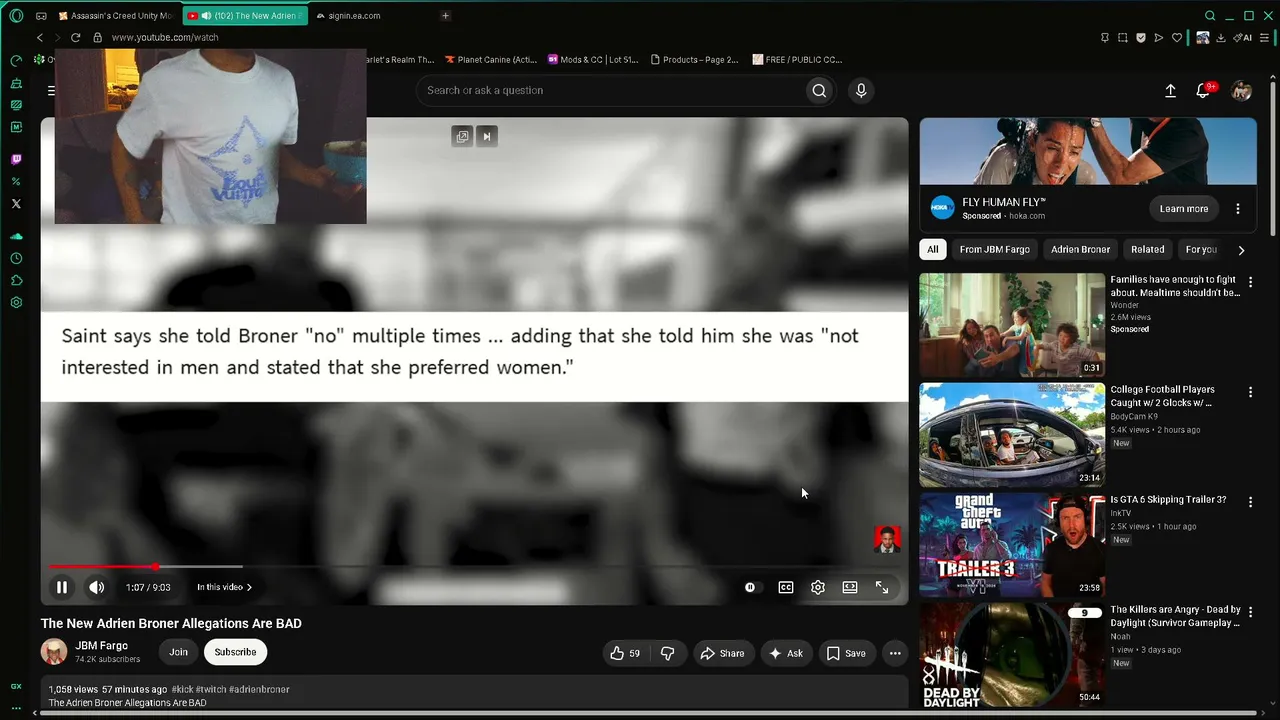Reload the YouTube page
The width and height of the screenshot is (1280, 720).
pyautogui.click(x=75, y=37)
